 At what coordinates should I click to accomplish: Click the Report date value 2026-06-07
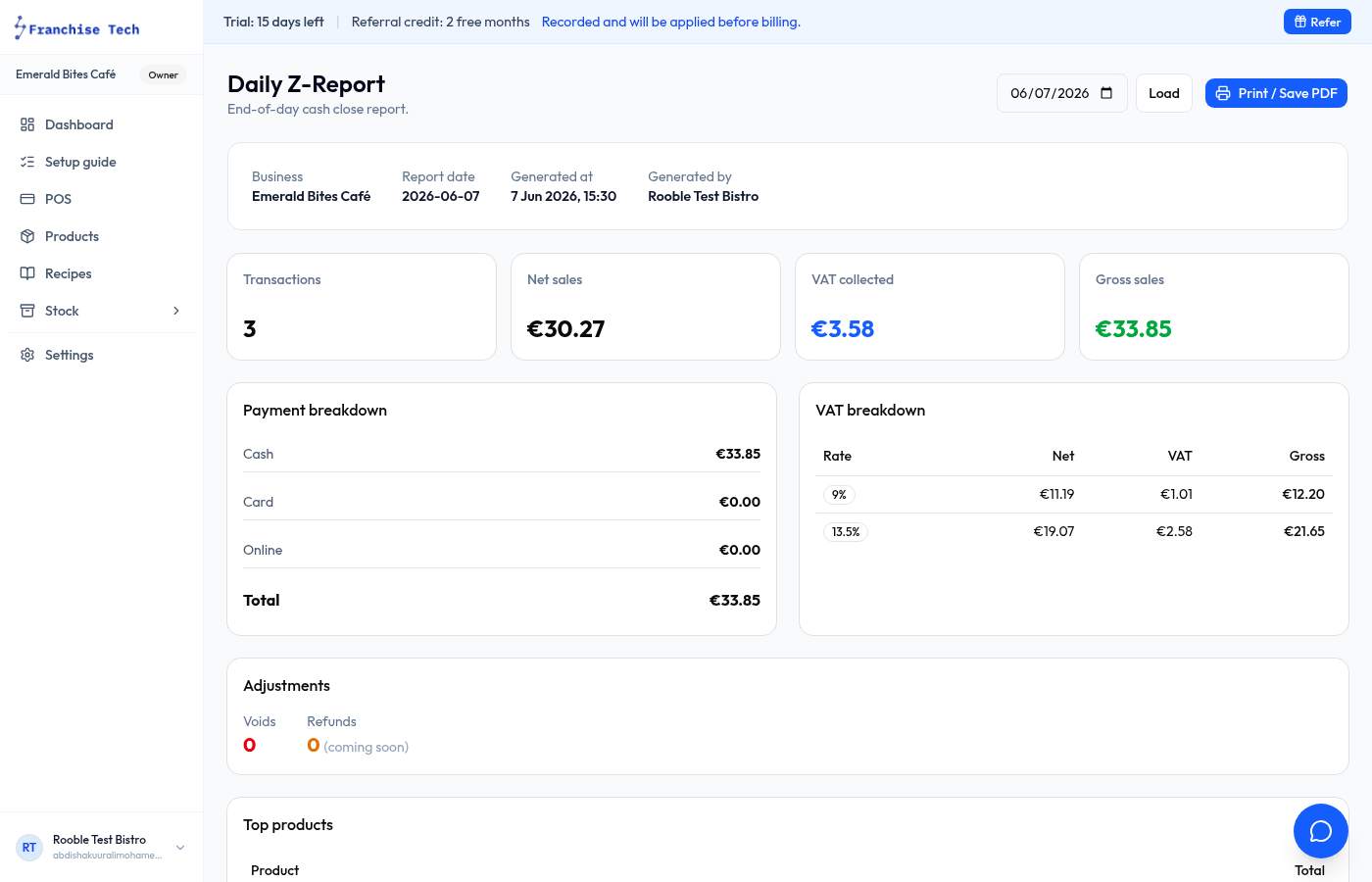(441, 196)
